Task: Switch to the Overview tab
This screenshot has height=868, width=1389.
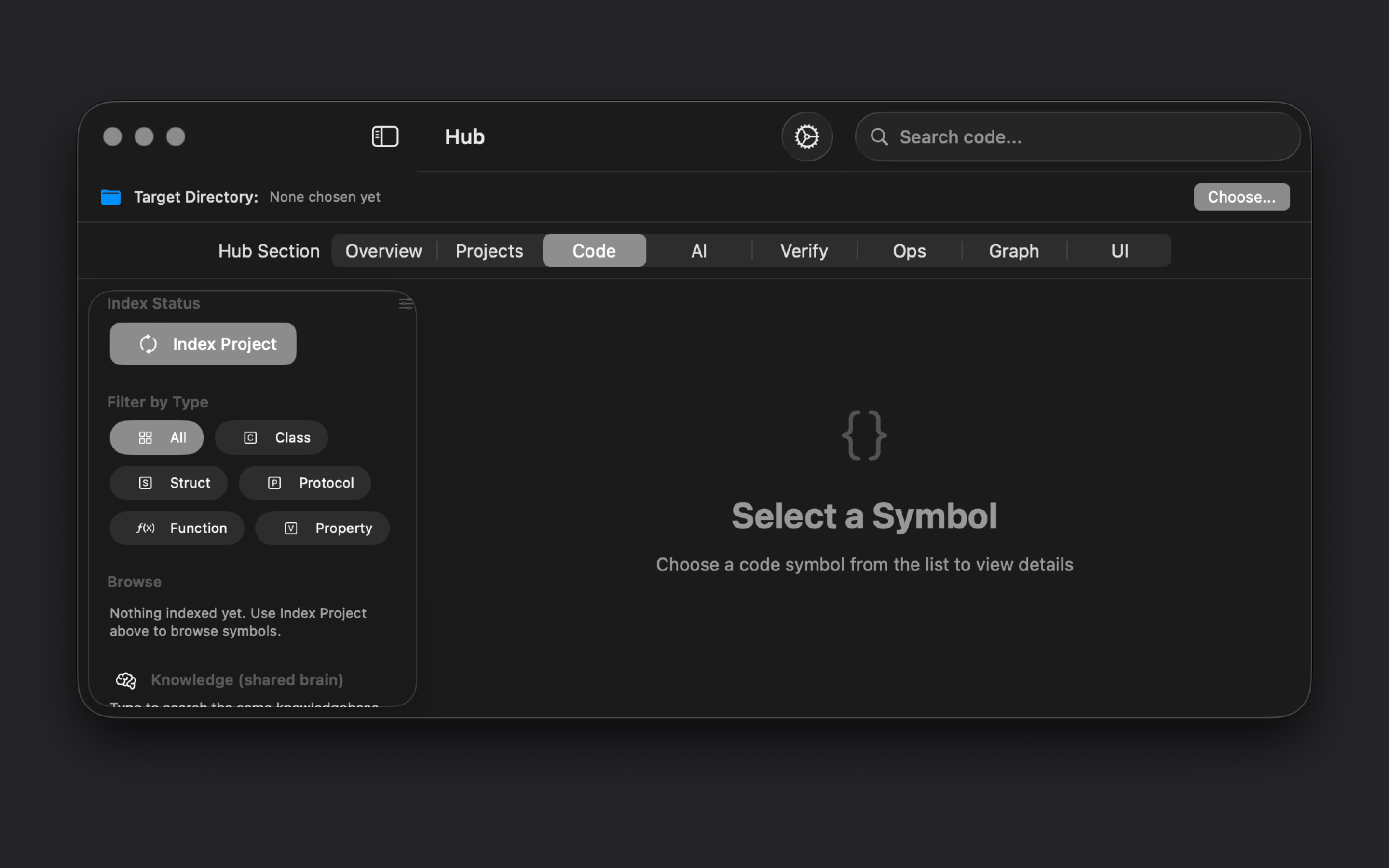Action: [383, 251]
